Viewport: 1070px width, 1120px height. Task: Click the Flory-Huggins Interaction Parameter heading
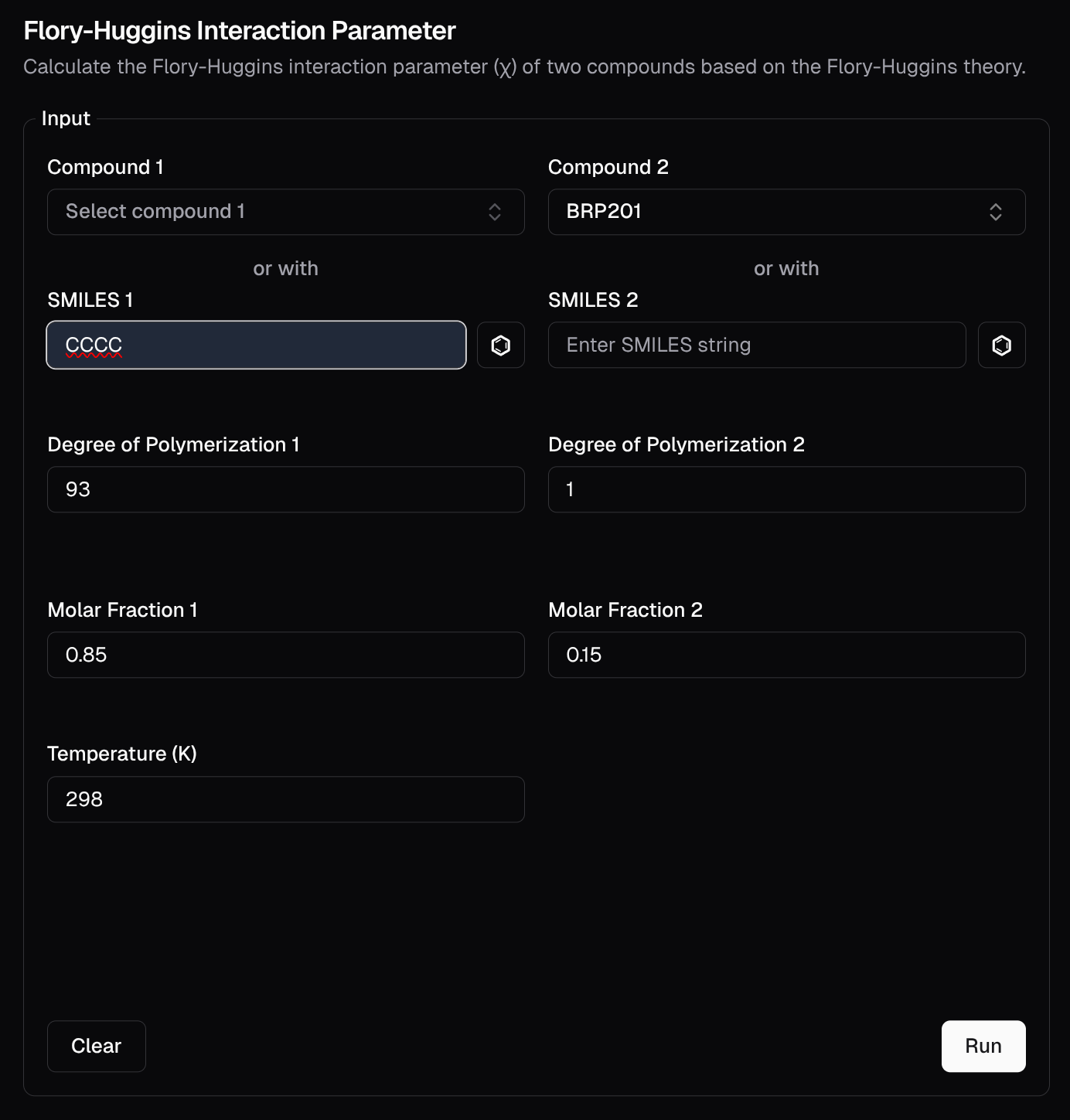(x=240, y=31)
